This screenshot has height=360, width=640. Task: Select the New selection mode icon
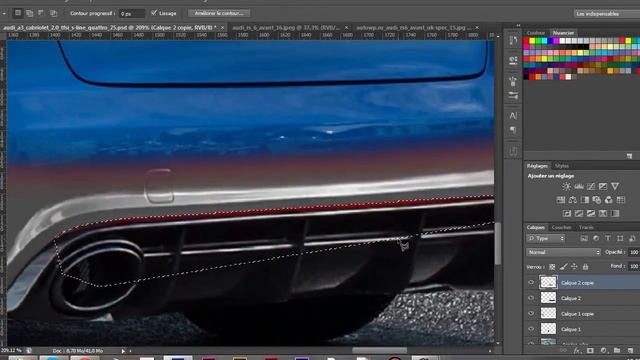point(18,13)
